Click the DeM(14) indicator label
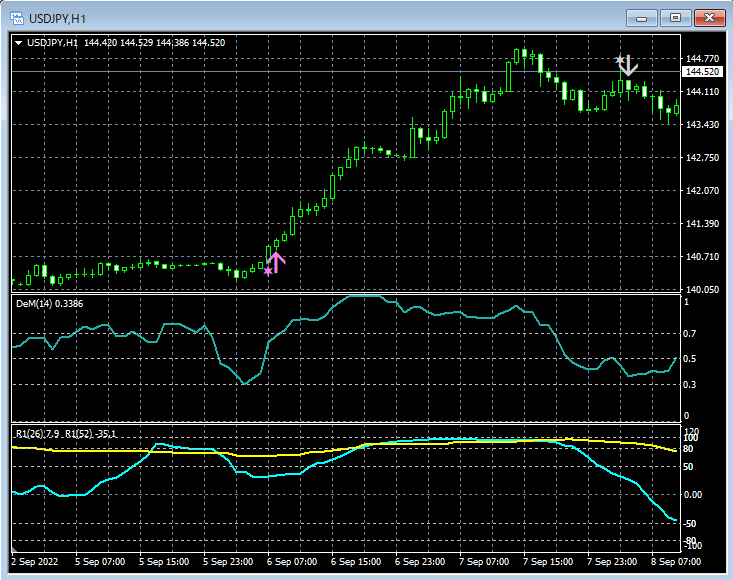The image size is (733, 580). (x=49, y=303)
